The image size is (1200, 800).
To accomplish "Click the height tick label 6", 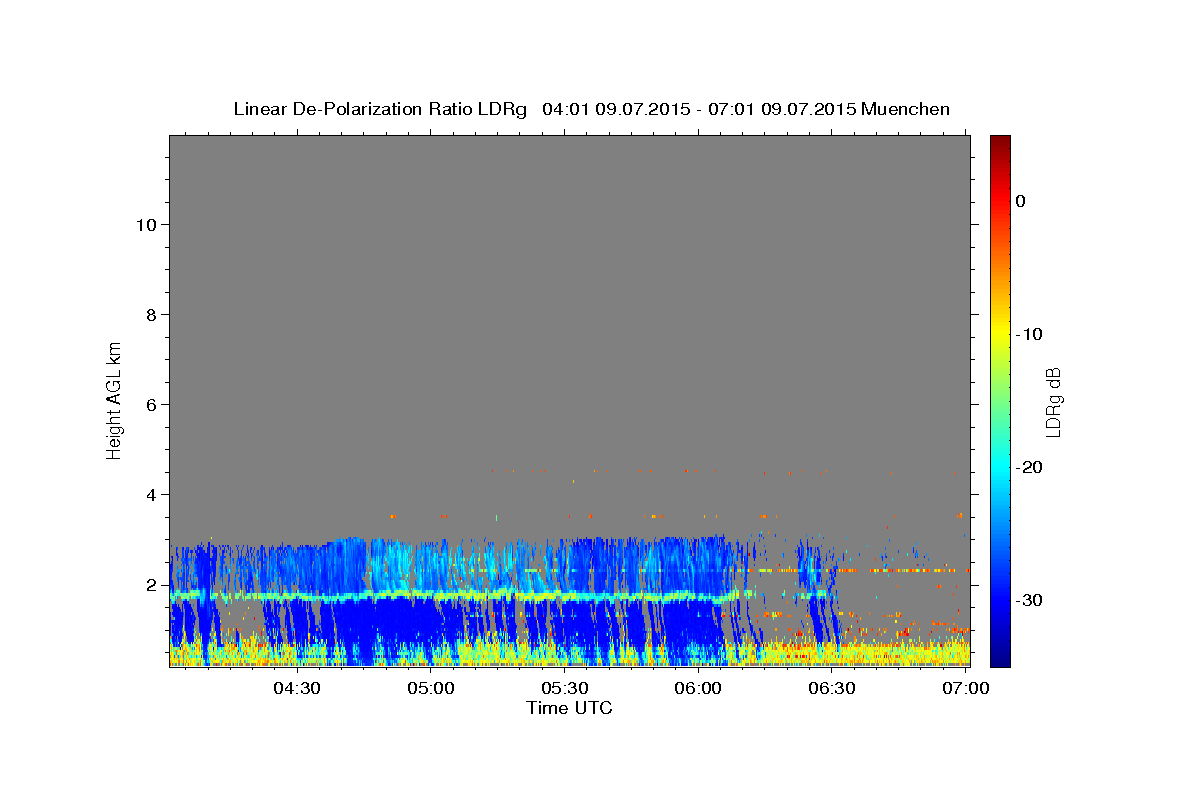I will (x=152, y=405).
